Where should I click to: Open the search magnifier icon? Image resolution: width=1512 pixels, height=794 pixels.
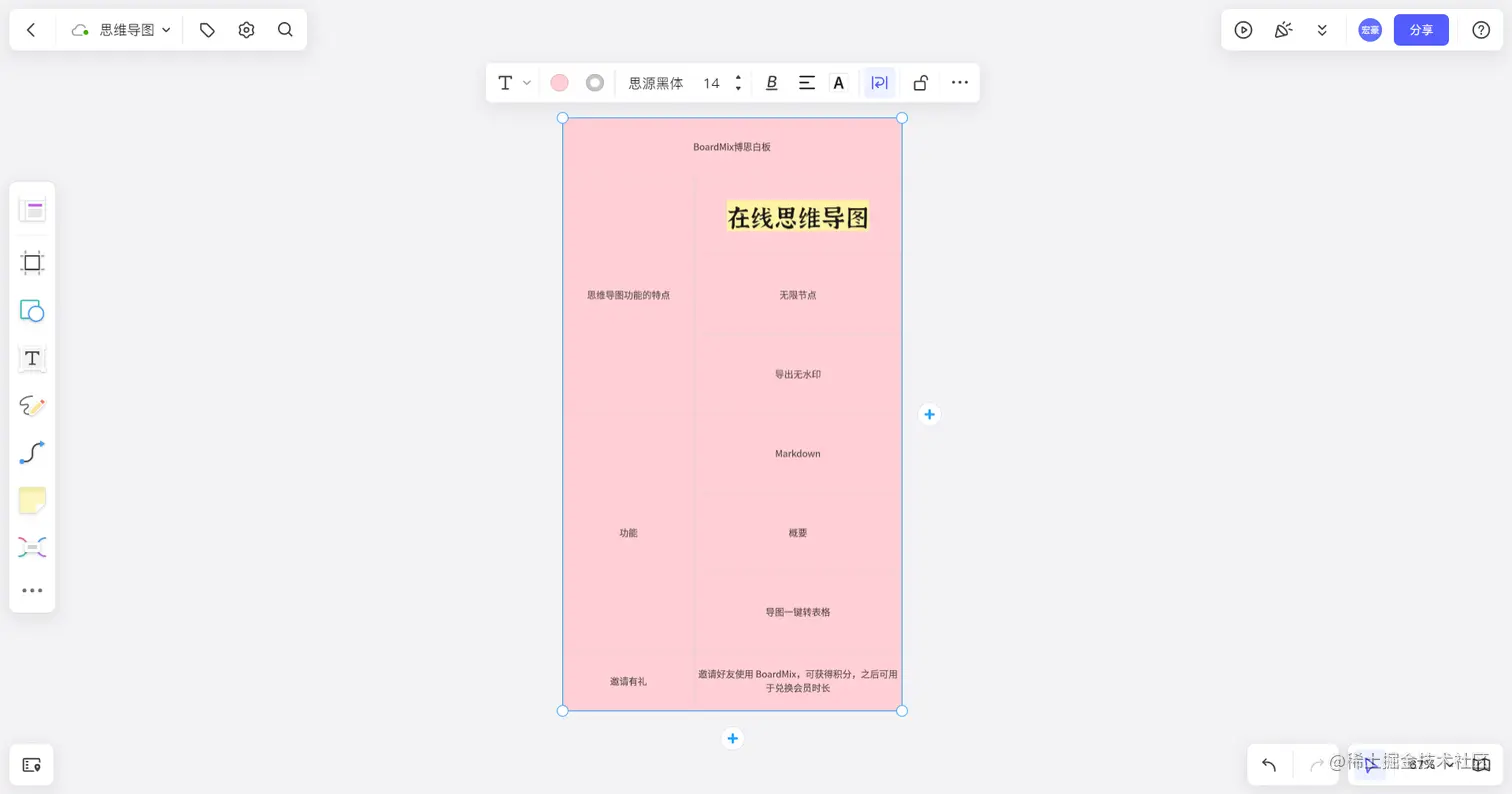(x=285, y=30)
